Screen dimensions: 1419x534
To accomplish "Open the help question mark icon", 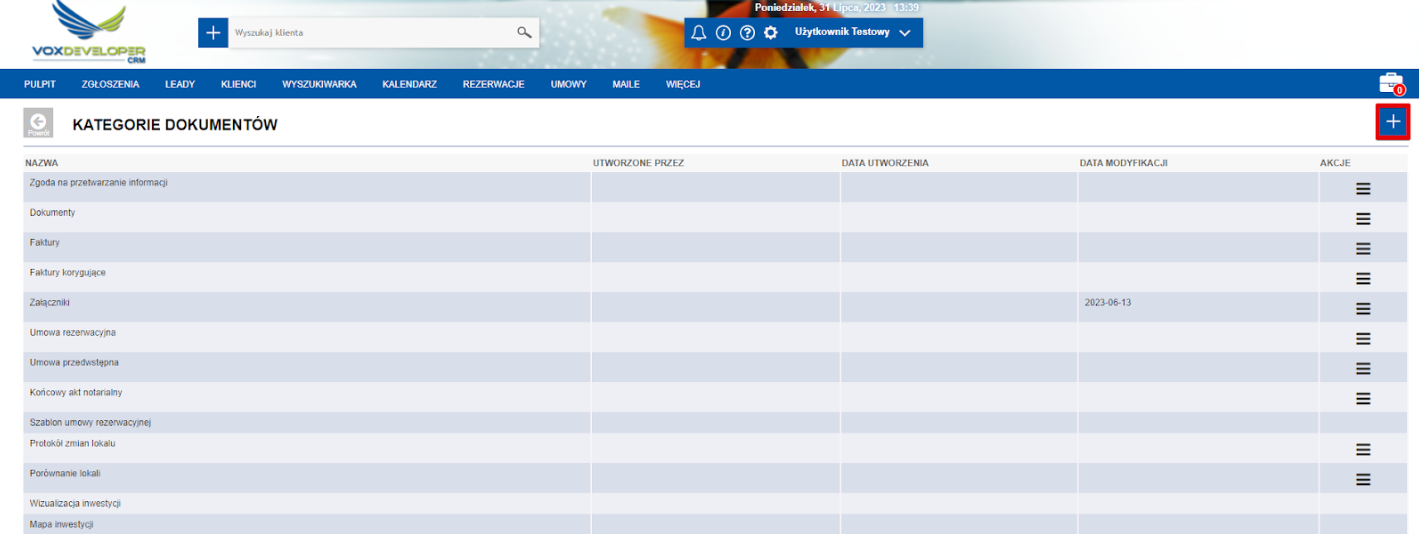I will click(747, 32).
